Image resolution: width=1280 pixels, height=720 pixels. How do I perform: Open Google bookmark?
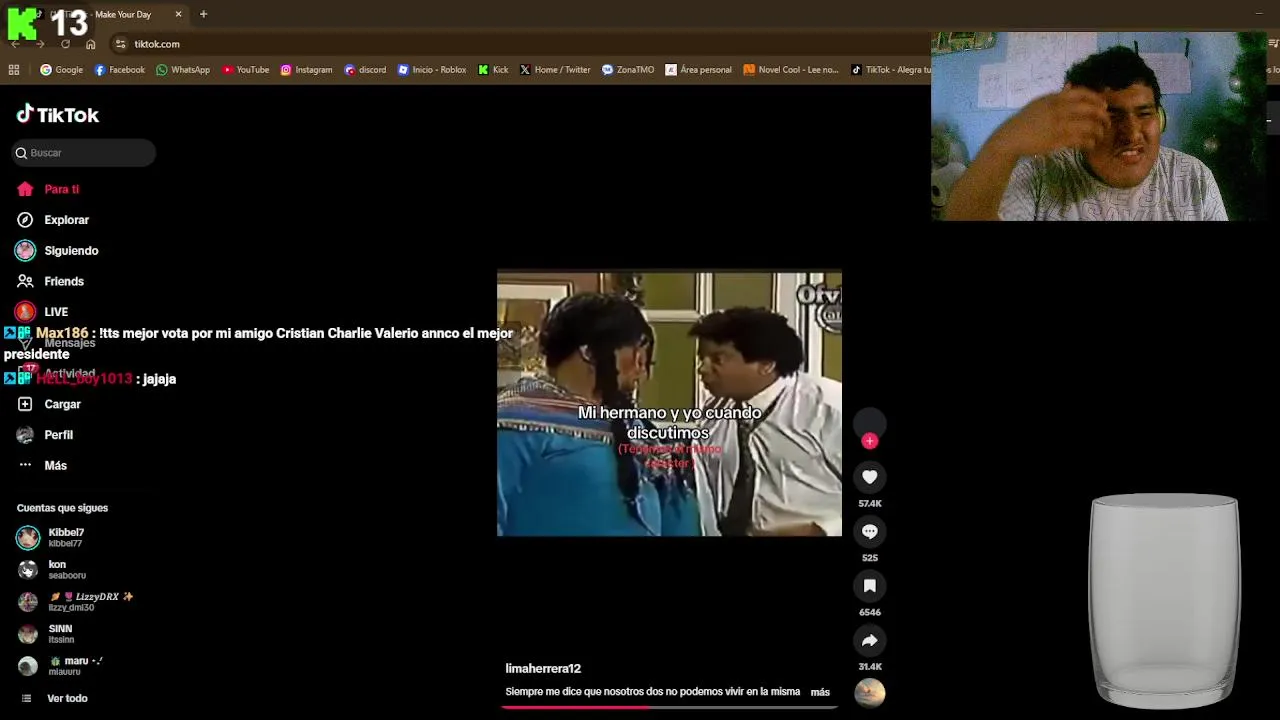61,70
